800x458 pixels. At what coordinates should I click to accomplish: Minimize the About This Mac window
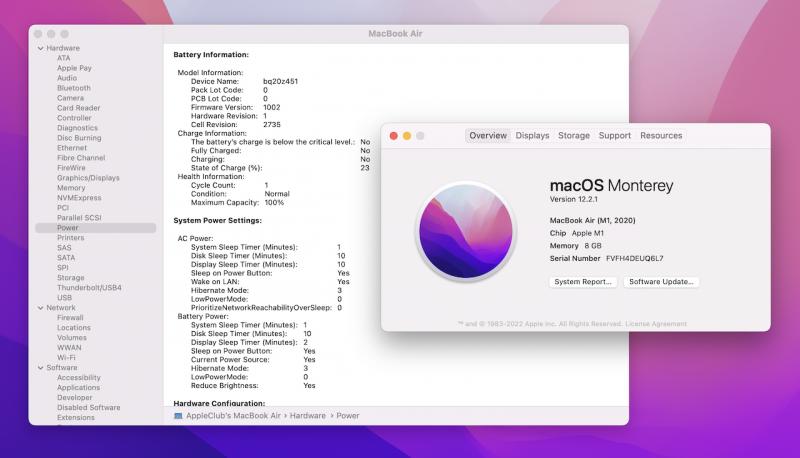pos(407,136)
